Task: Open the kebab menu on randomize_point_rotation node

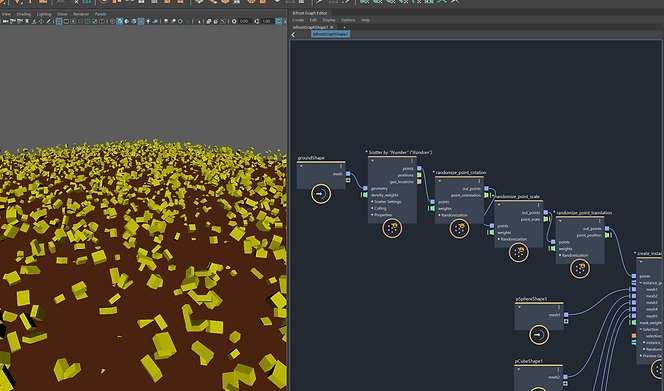Action: [479, 181]
